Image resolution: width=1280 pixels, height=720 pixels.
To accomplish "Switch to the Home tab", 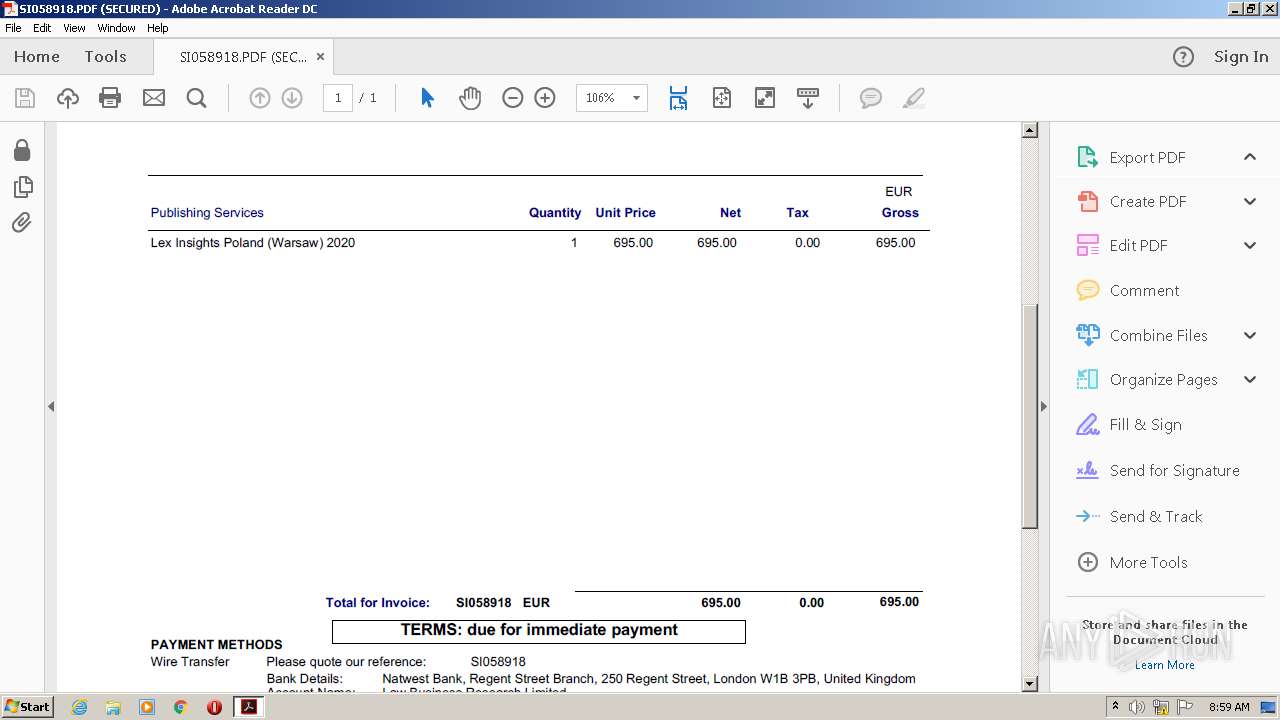I will pyautogui.click(x=37, y=57).
